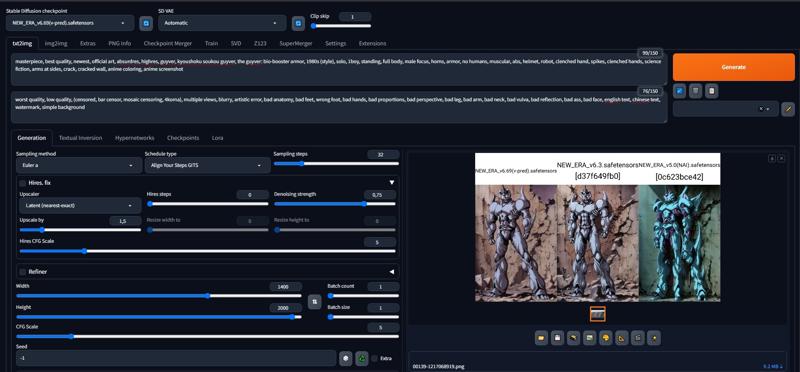The width and height of the screenshot is (800, 372).
Task: Swap width and height values
Action: tap(315, 302)
